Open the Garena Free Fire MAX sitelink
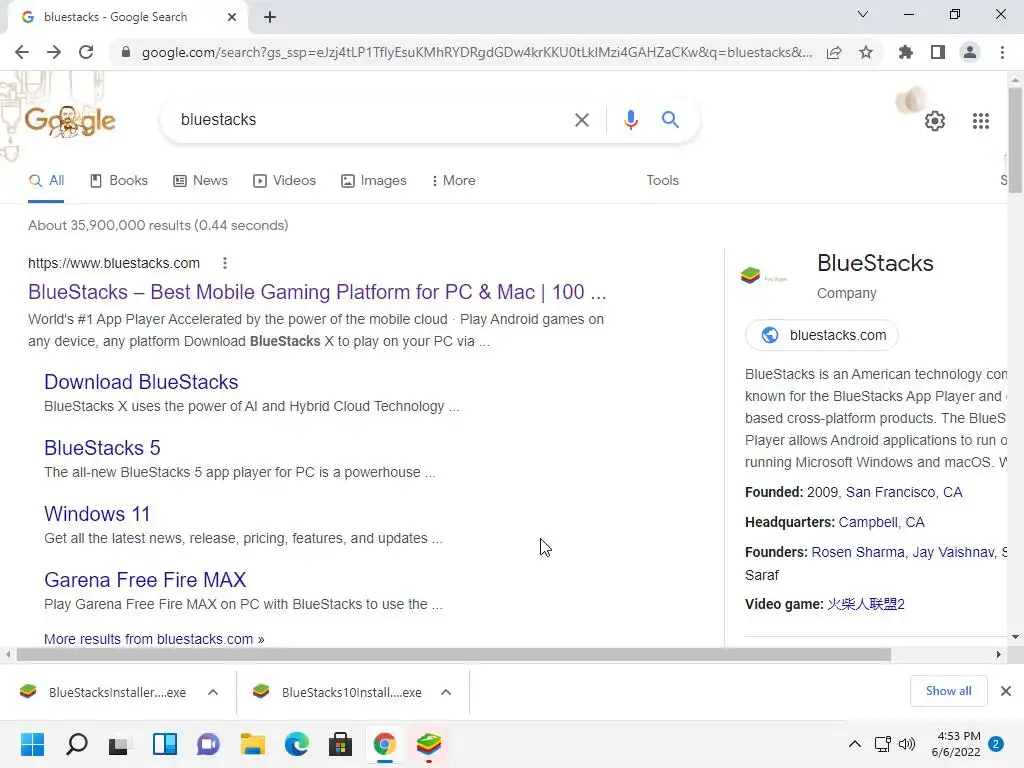This screenshot has height=768, width=1024. click(x=145, y=580)
